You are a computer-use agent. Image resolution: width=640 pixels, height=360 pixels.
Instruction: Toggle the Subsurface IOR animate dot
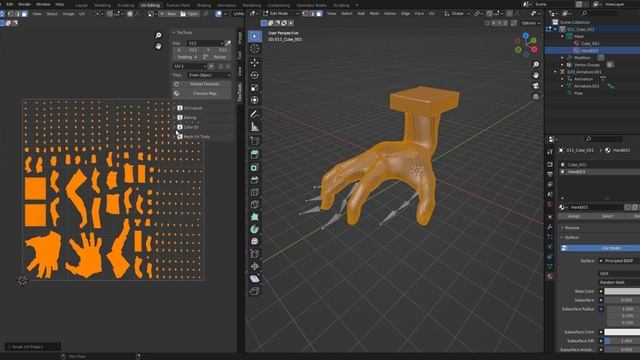(x=601, y=341)
